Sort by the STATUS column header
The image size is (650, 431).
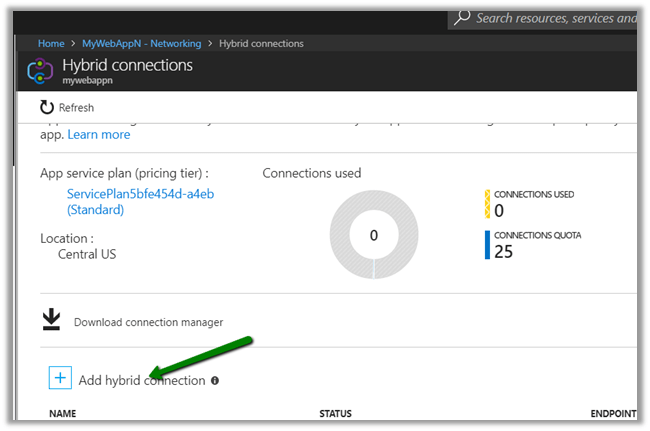click(335, 413)
